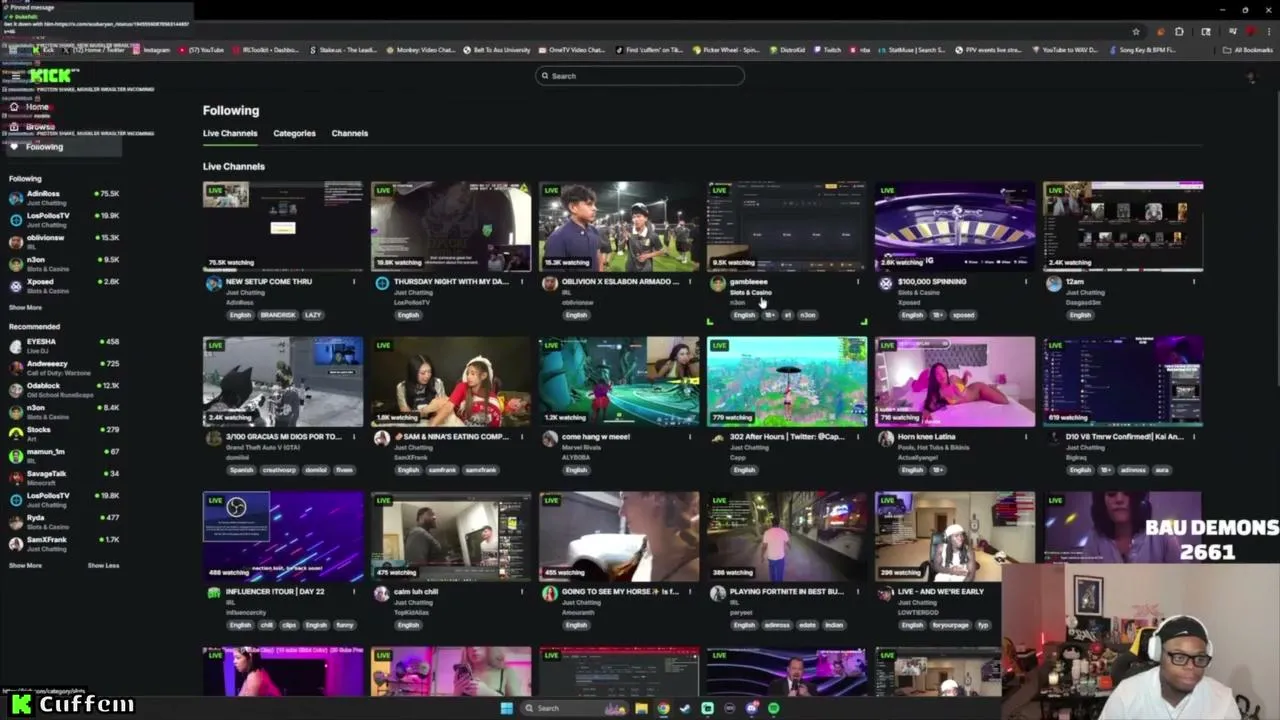Open options menu for THURSDAY NIGHT WITH MY DA...

coord(522,282)
